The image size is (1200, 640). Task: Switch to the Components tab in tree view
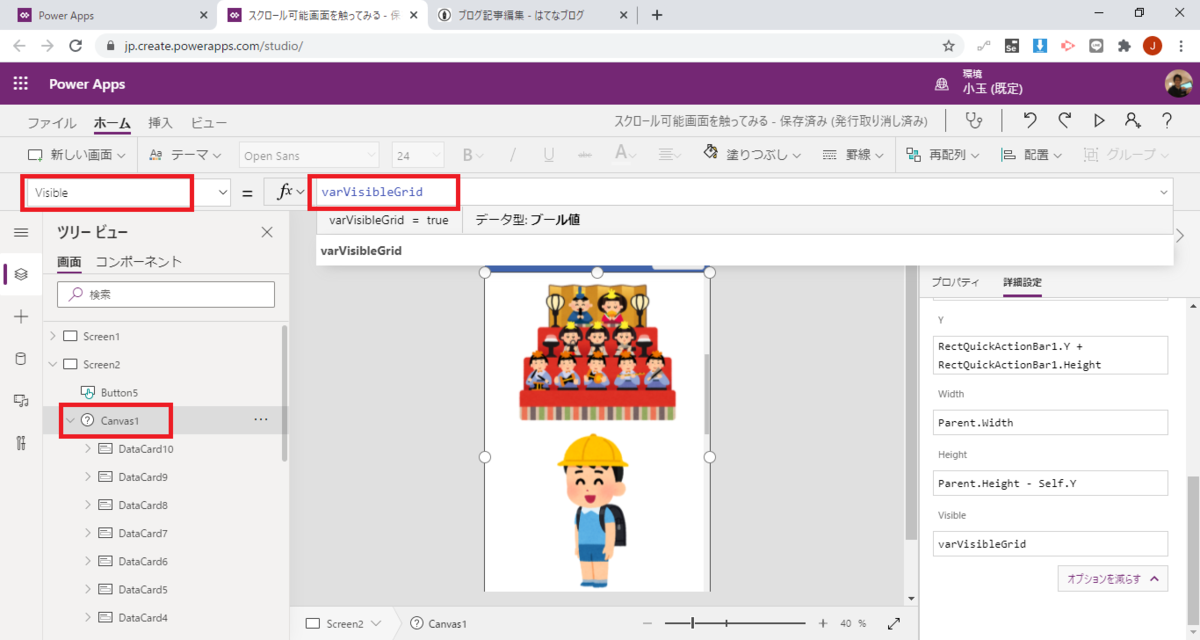(138, 262)
